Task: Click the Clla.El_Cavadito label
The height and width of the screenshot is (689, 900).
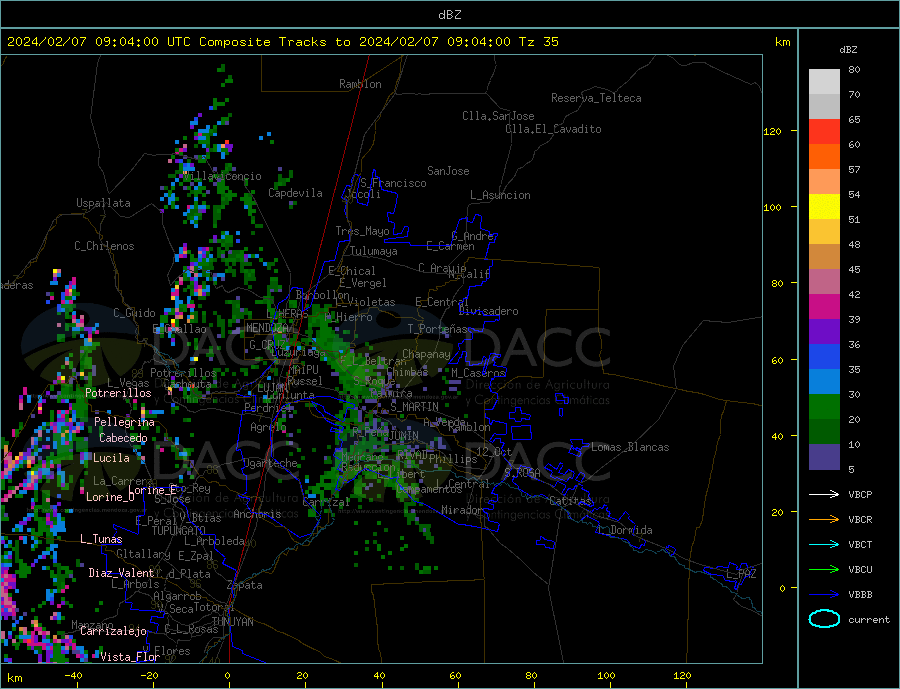Action: point(553,129)
